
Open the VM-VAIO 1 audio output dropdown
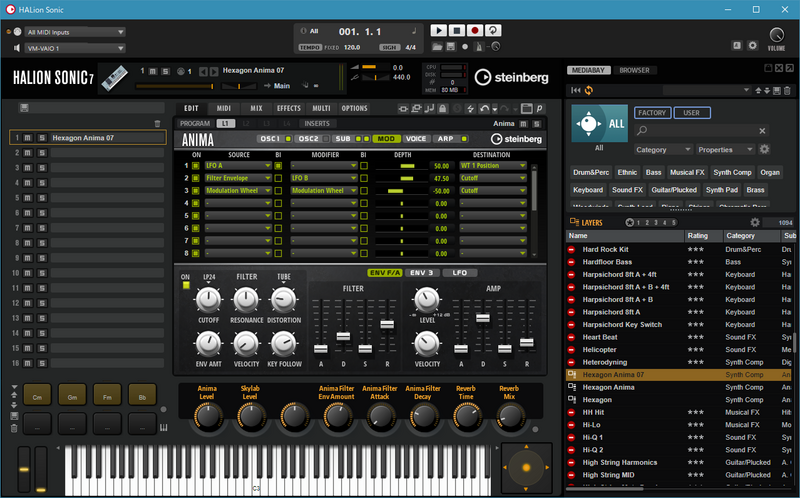pos(75,48)
